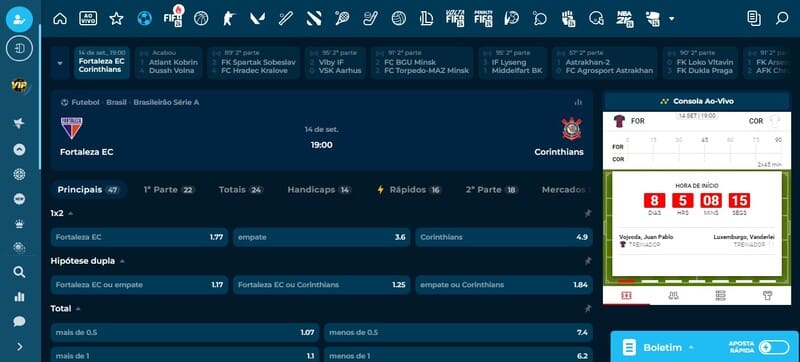The width and height of the screenshot is (800, 362).
Task: Expand the live matches list dropdown
Action: point(60,63)
